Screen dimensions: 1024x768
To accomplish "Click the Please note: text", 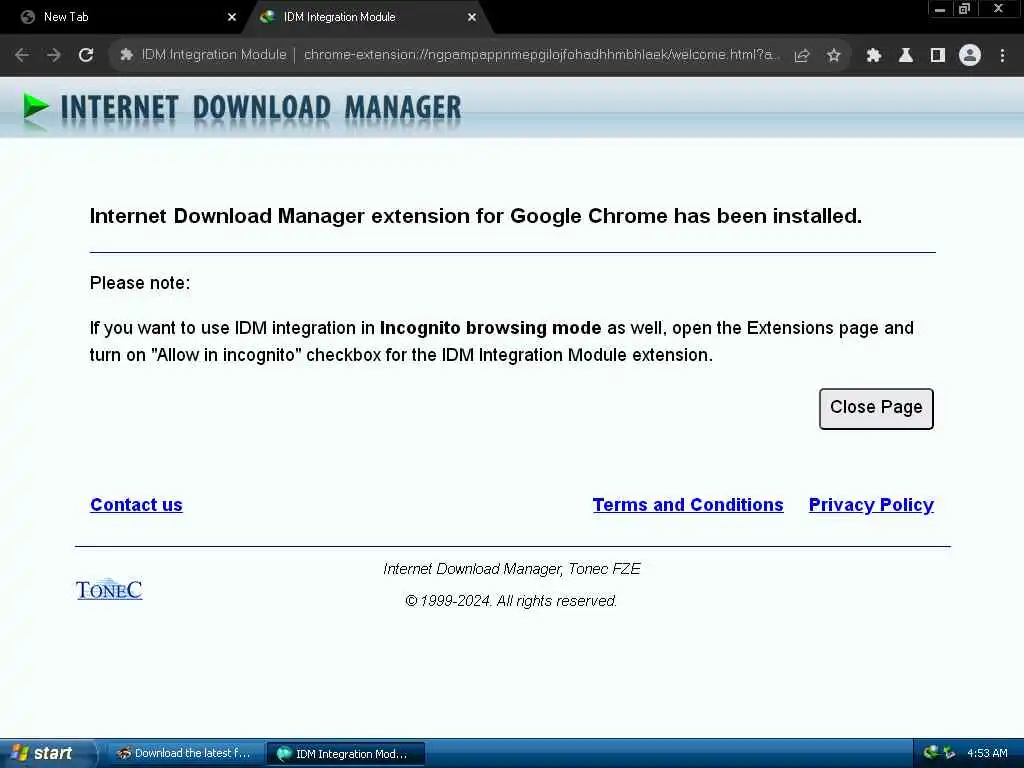I will pos(140,283).
